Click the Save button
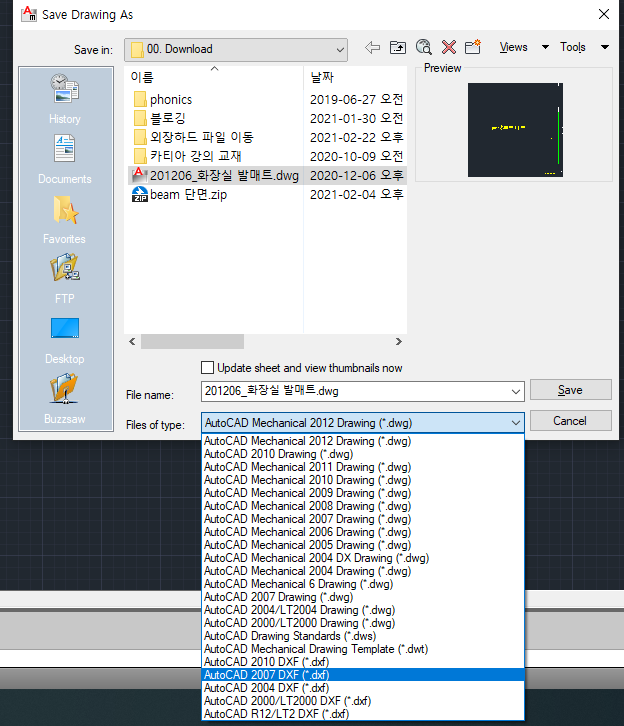Viewport: 624px width, 726px height. point(570,390)
